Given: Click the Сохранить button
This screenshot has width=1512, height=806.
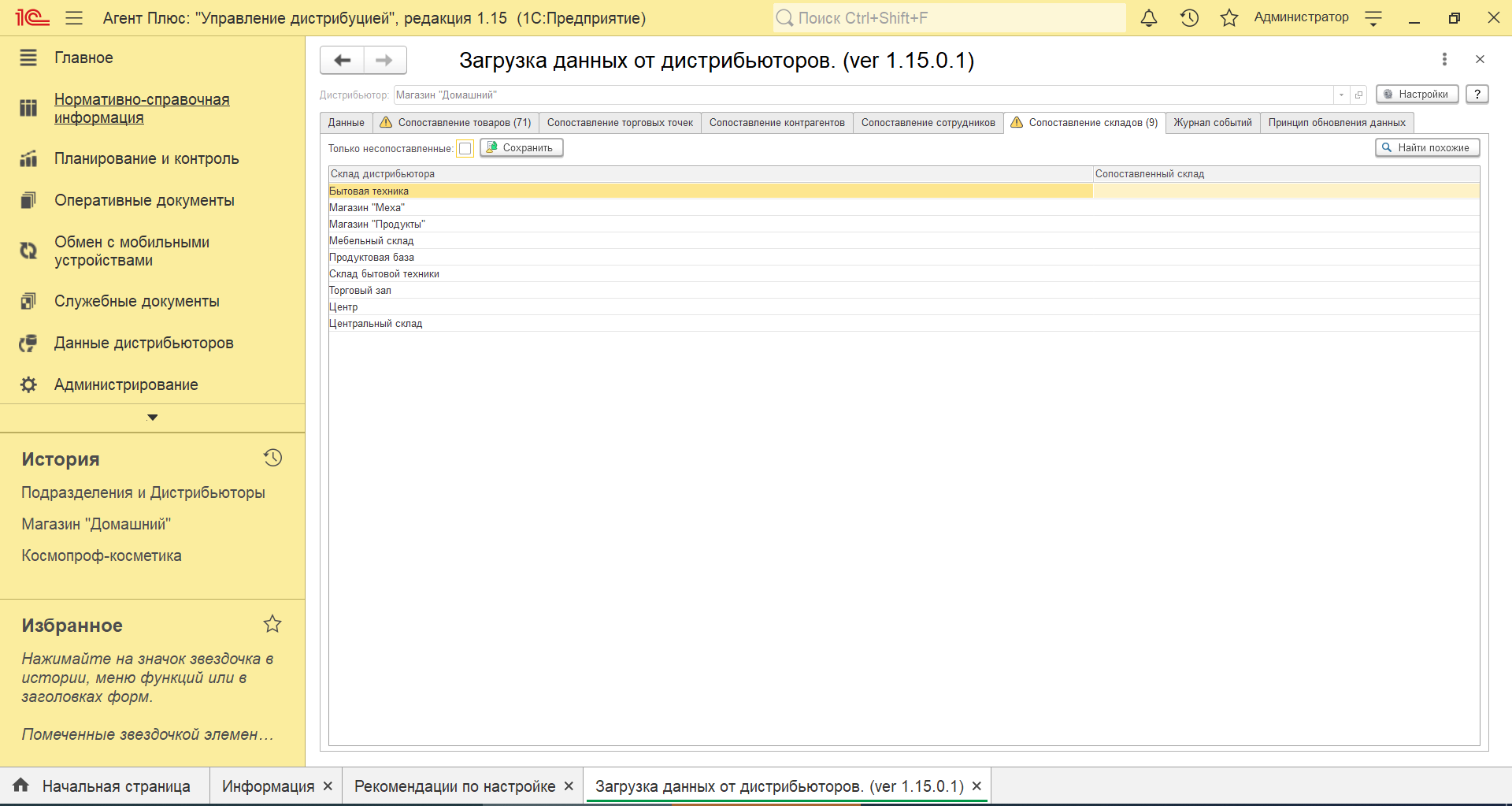Looking at the screenshot, I should tap(521, 147).
